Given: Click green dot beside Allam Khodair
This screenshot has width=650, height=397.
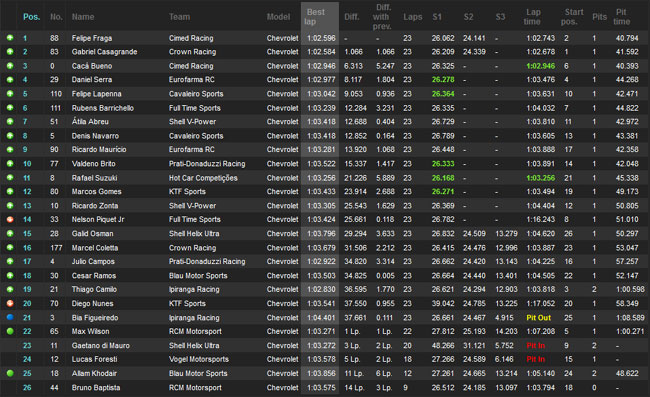Looking at the screenshot, I should (10, 373).
